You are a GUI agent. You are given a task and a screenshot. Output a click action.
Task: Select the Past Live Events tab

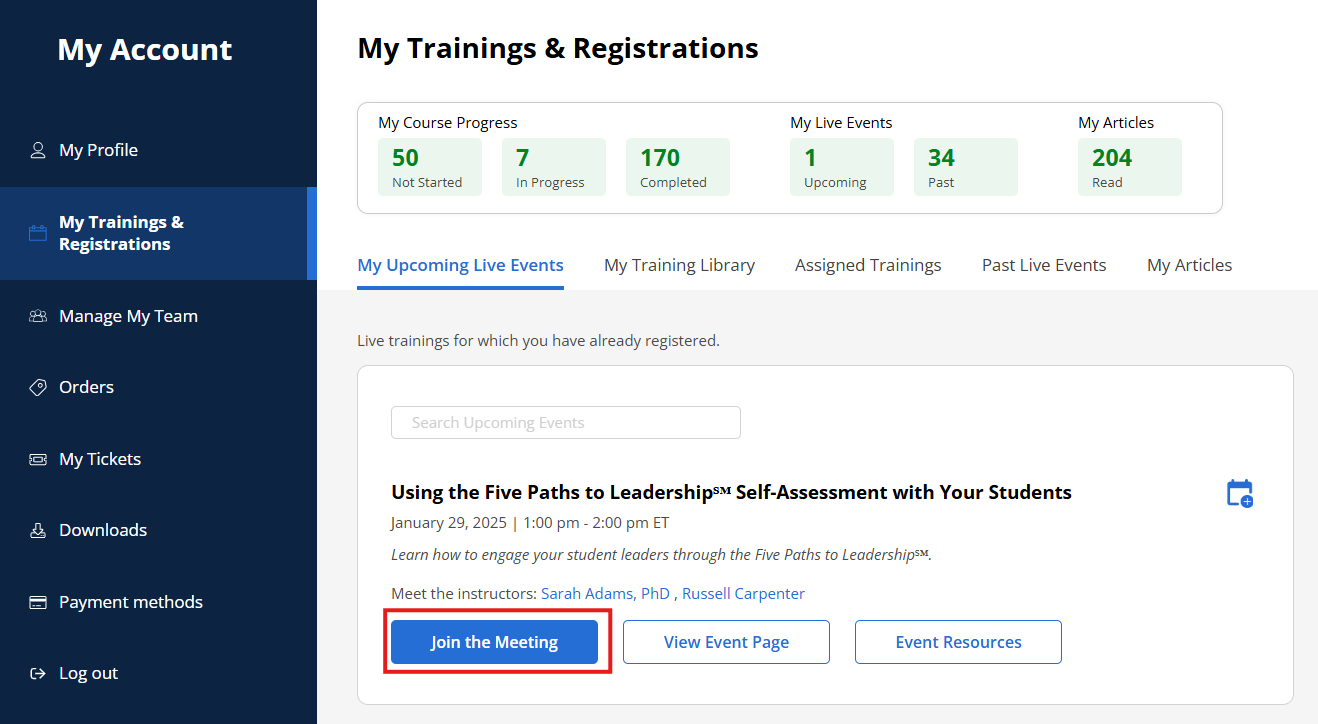(x=1044, y=265)
